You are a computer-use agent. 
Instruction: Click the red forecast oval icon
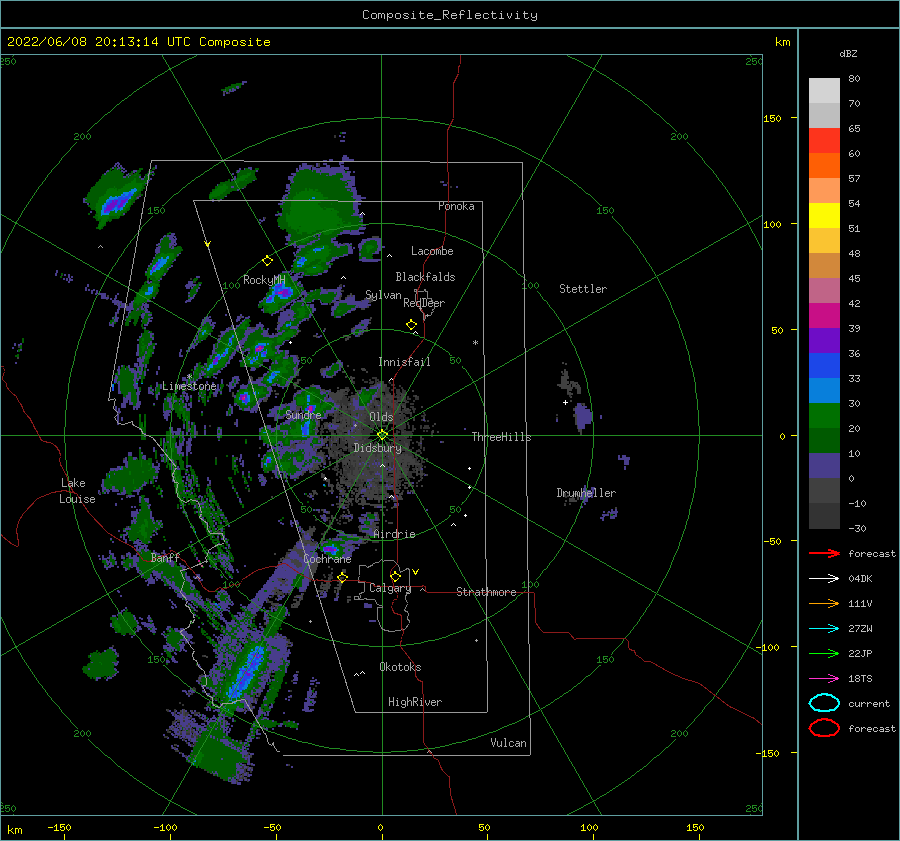click(x=824, y=728)
